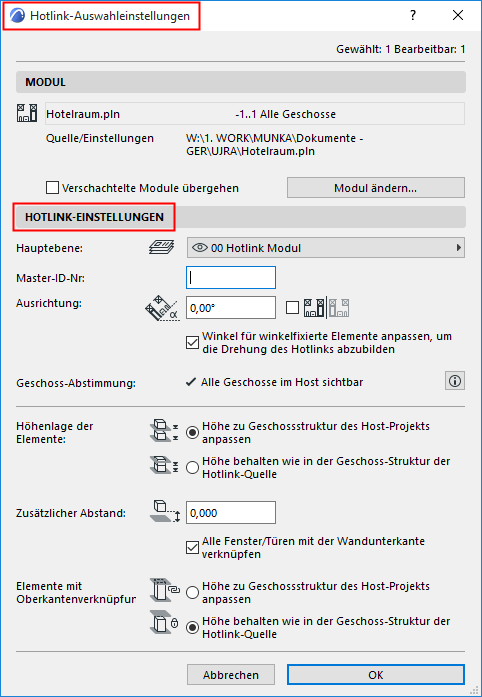The image size is (482, 697).
Task: Confirm settings with the OK button
Action: pyautogui.click(x=376, y=675)
